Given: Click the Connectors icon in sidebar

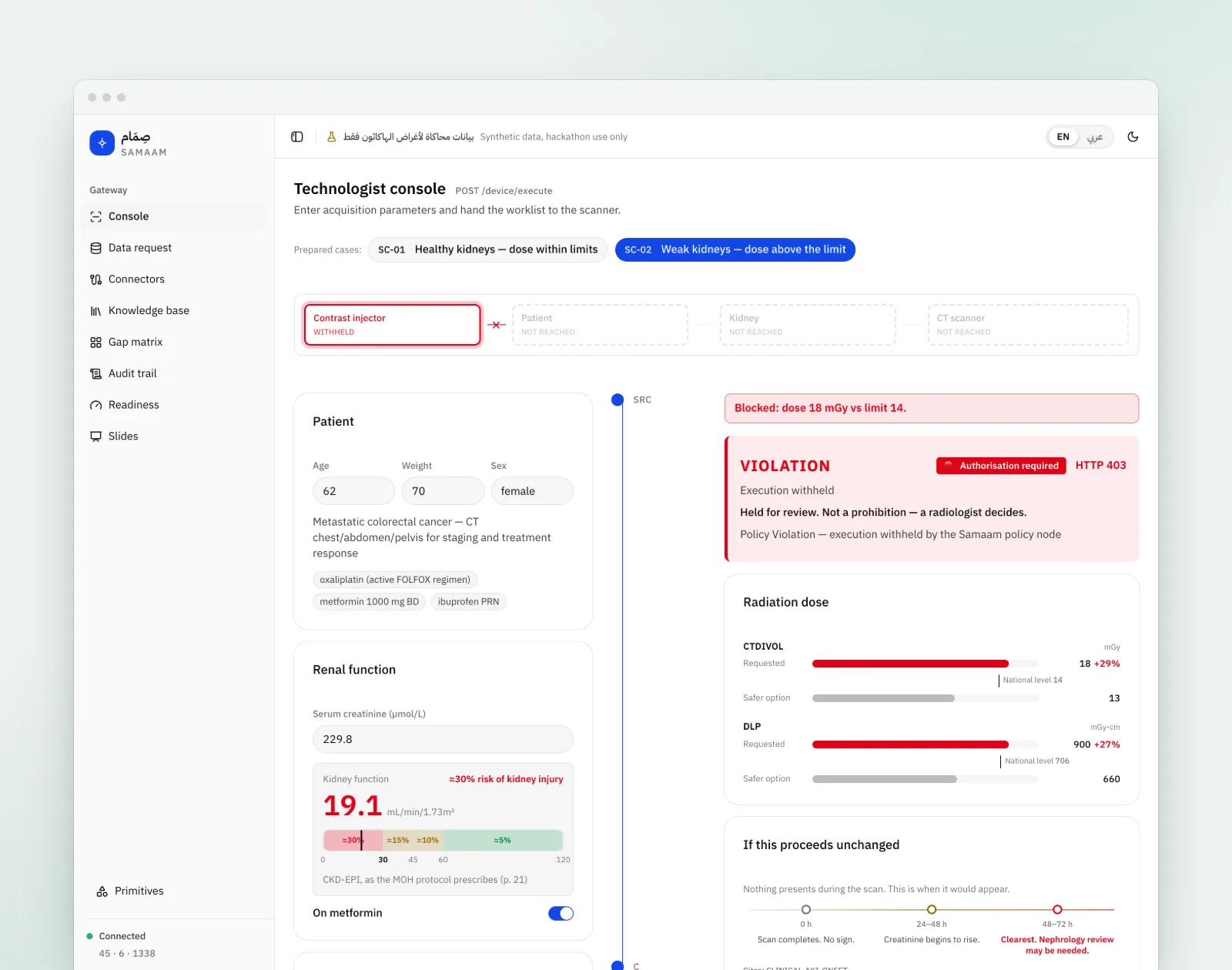Looking at the screenshot, I should click(x=96, y=279).
